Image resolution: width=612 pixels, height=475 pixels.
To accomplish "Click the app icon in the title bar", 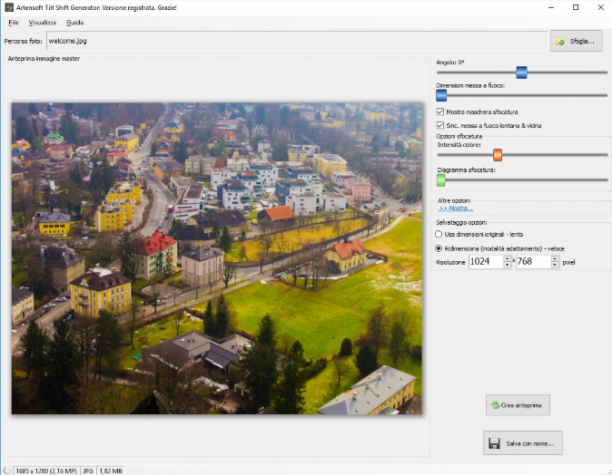I will pos(9,7).
